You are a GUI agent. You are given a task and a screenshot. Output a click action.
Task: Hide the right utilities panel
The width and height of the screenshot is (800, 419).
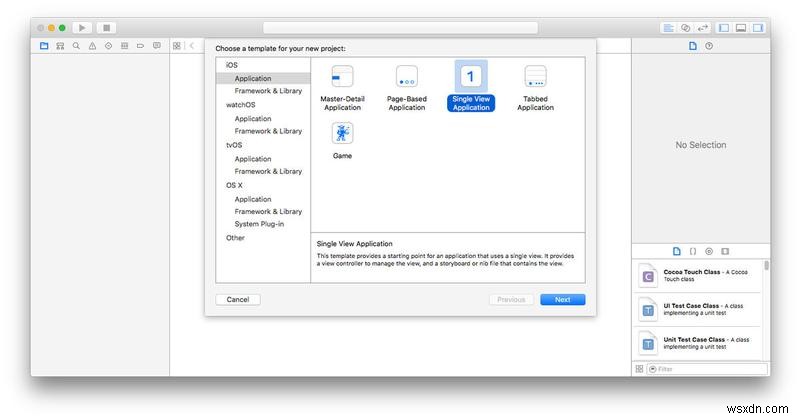757,27
